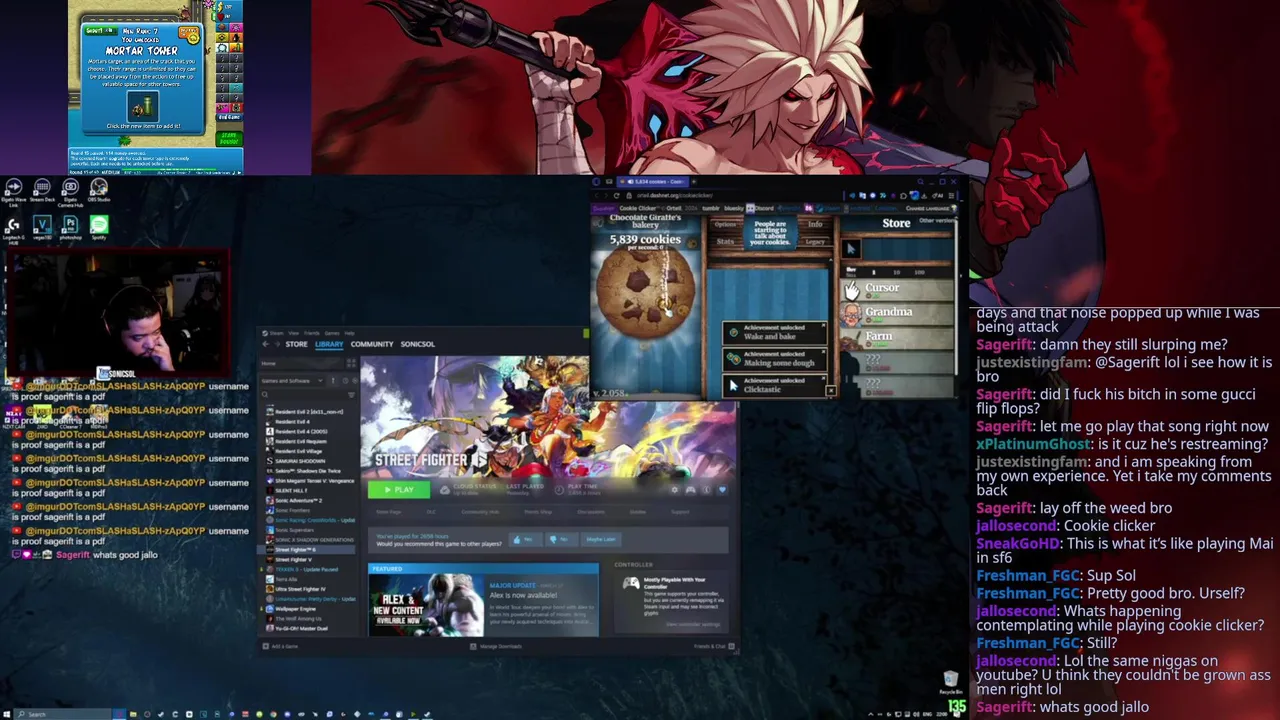Screen dimensions: 1280x720
Task: Buy a Farm in the Store
Action: 898,339
